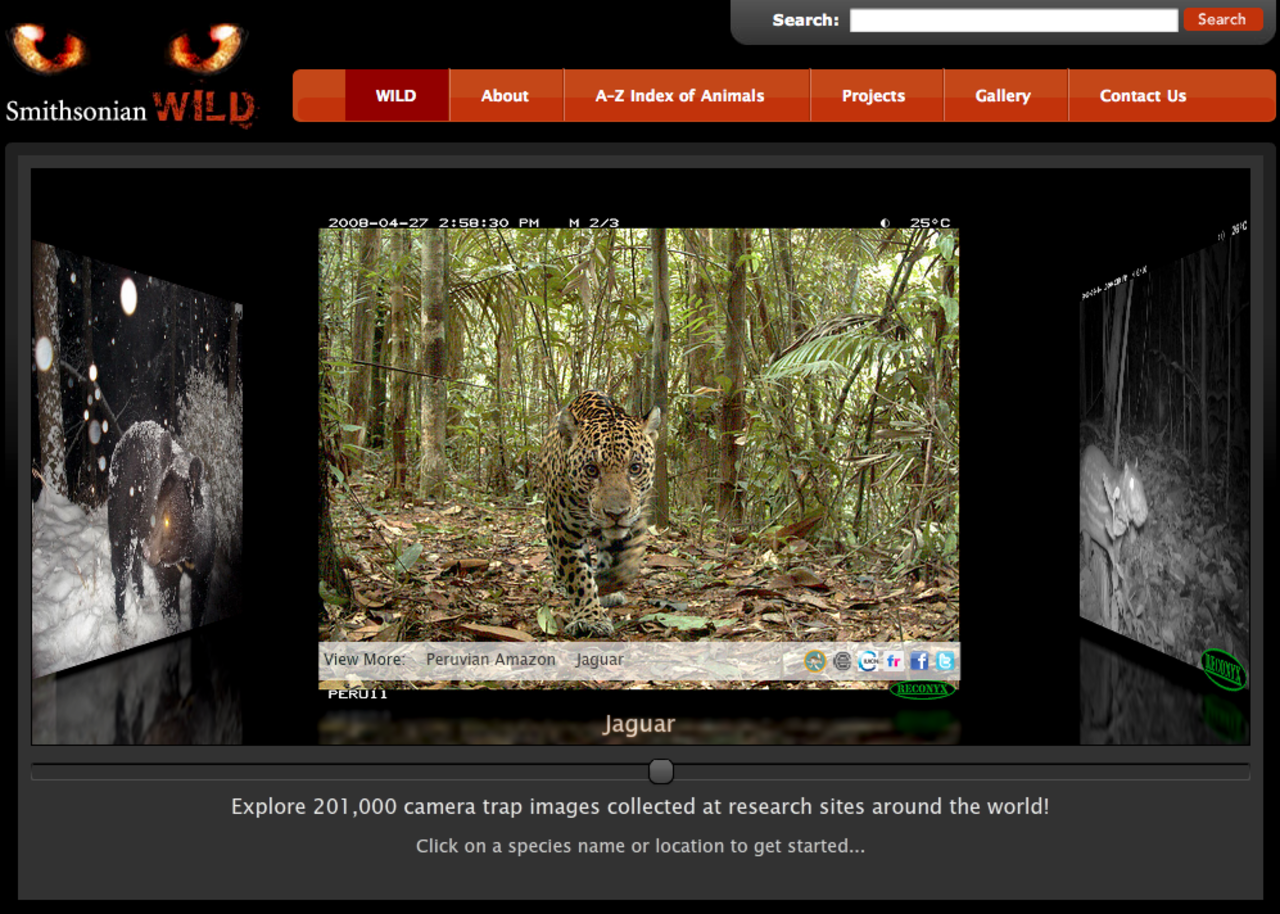Open the WILD tab

click(396, 96)
